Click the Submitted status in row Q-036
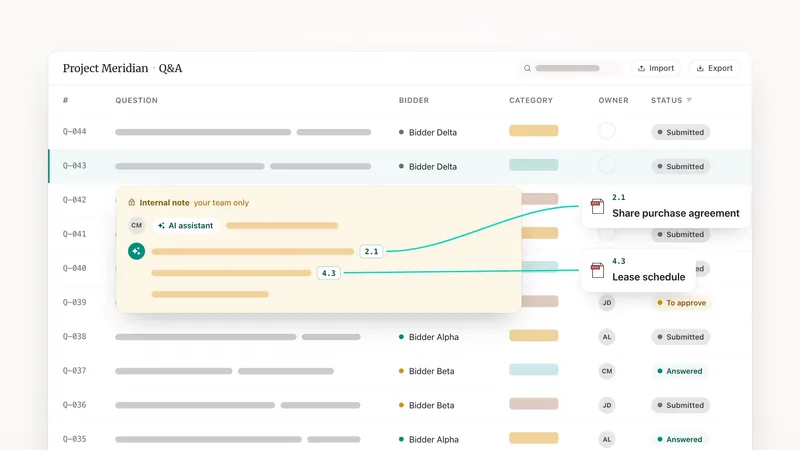 click(680, 405)
